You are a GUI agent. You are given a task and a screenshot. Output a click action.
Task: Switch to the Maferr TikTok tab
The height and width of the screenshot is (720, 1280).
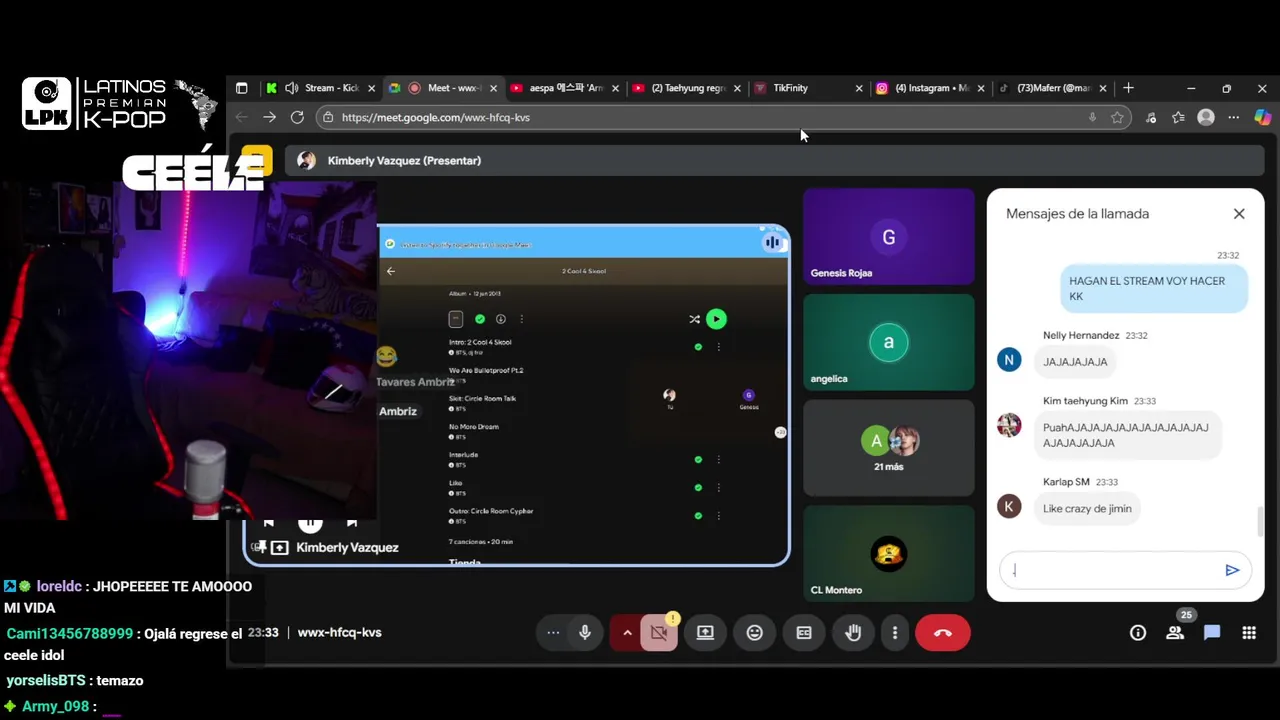pyautogui.click(x=1053, y=88)
